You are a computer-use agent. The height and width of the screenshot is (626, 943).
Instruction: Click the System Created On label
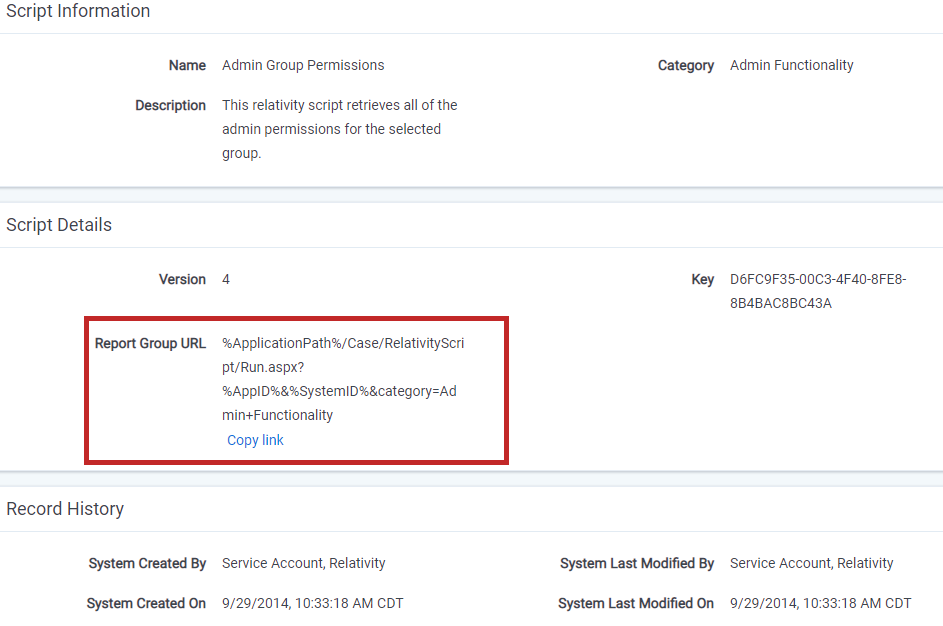(x=146, y=603)
